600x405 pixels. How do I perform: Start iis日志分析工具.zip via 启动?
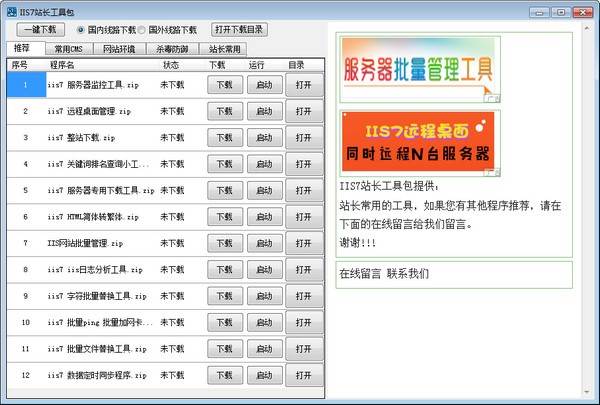pos(264,269)
